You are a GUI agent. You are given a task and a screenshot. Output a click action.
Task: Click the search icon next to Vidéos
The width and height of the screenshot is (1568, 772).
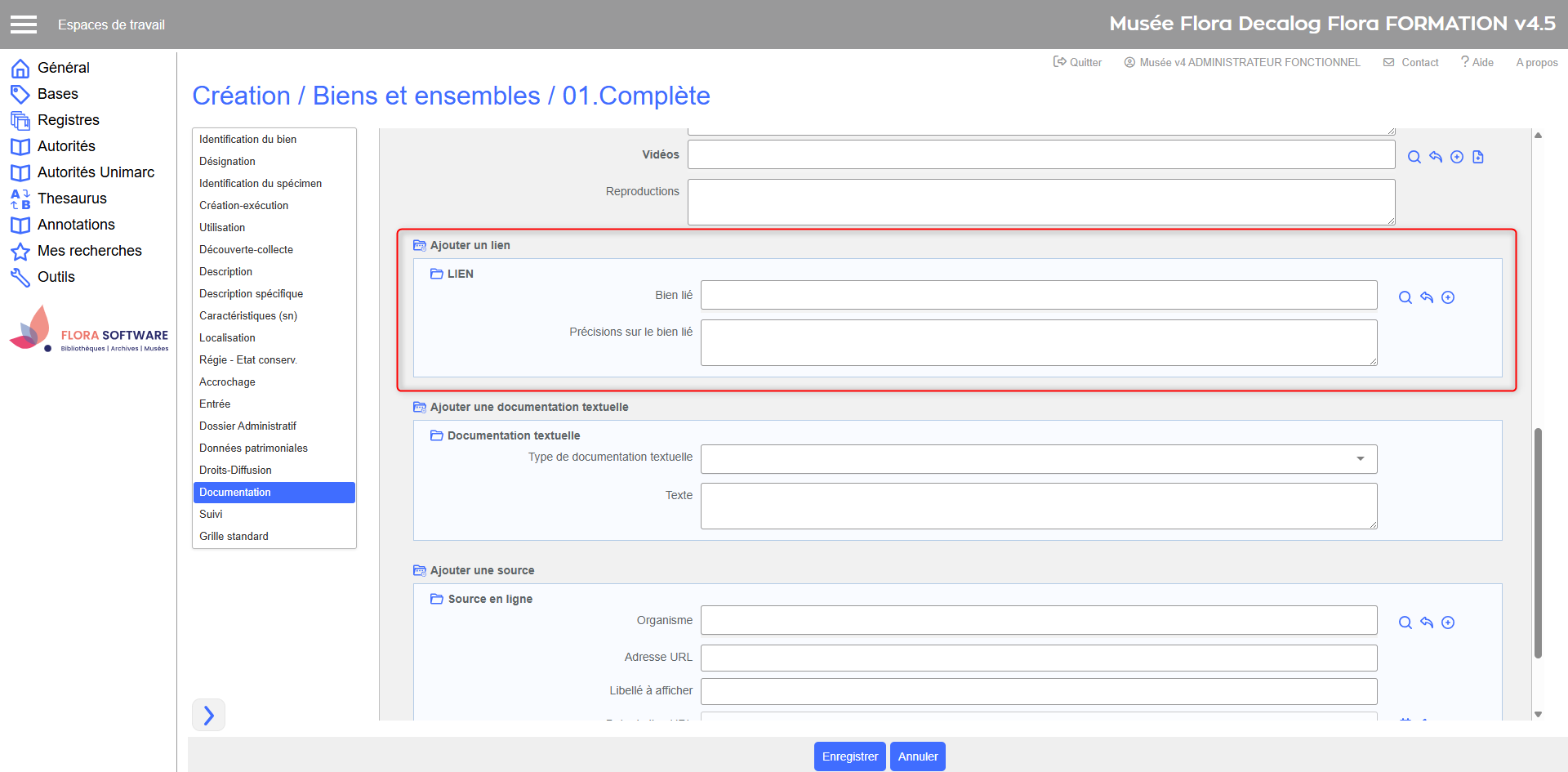[x=1414, y=157]
